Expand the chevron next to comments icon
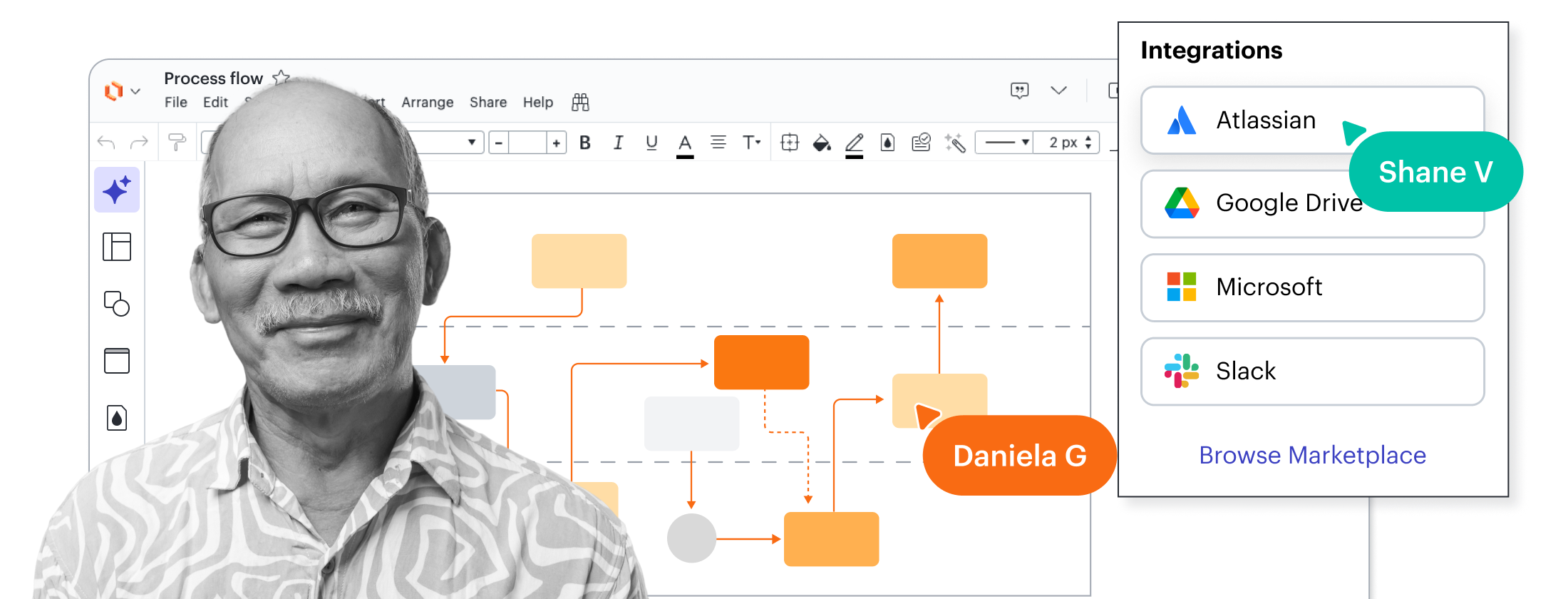Image resolution: width=1568 pixels, height=599 pixels. [1058, 91]
